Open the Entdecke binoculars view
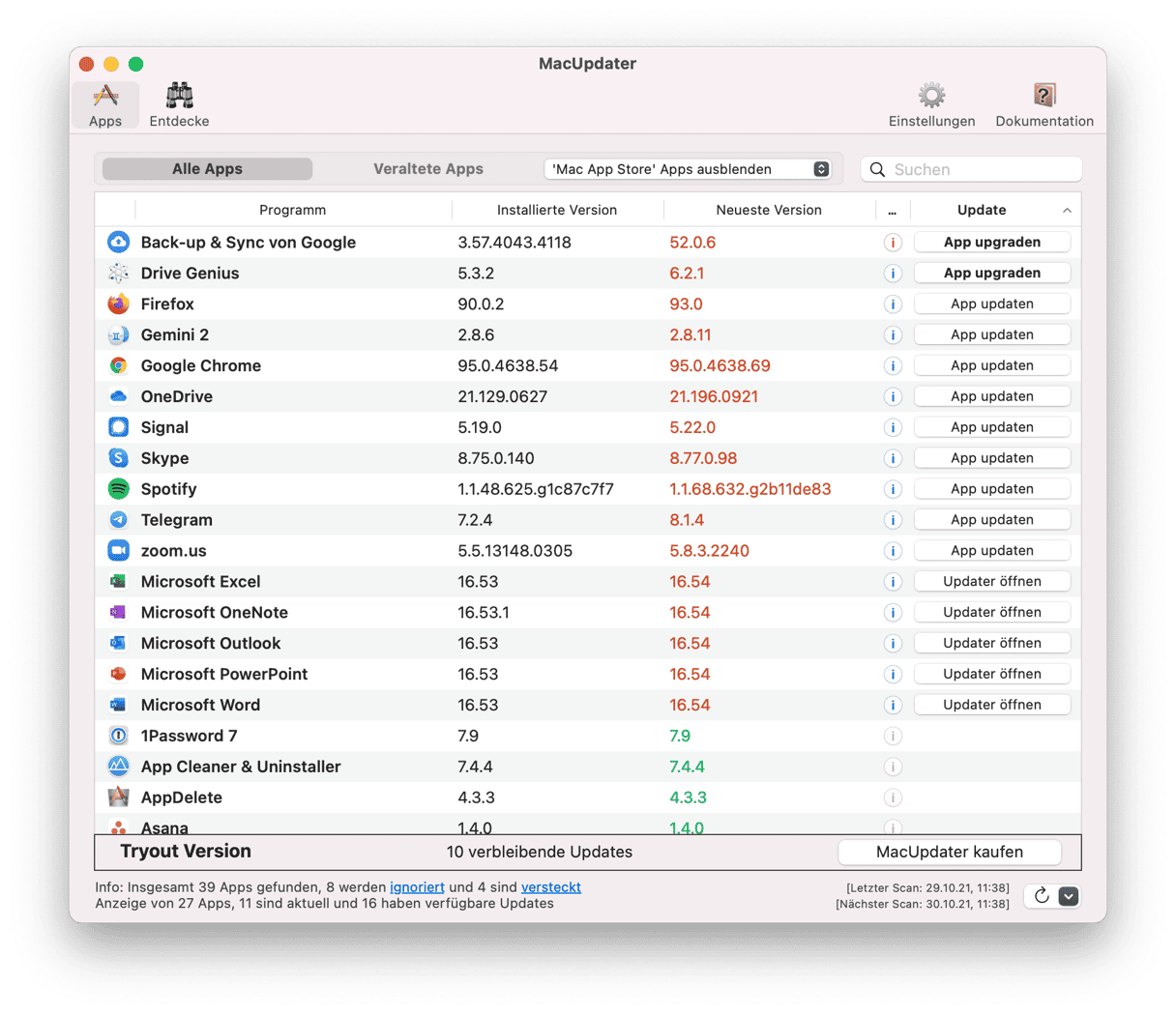Screen dimensions: 1176x1014 [179, 105]
